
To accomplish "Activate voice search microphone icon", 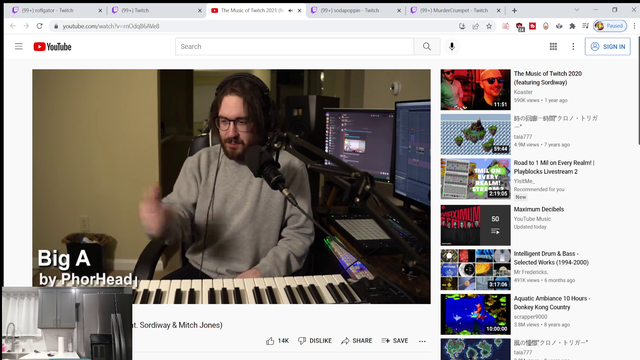I will (x=451, y=47).
